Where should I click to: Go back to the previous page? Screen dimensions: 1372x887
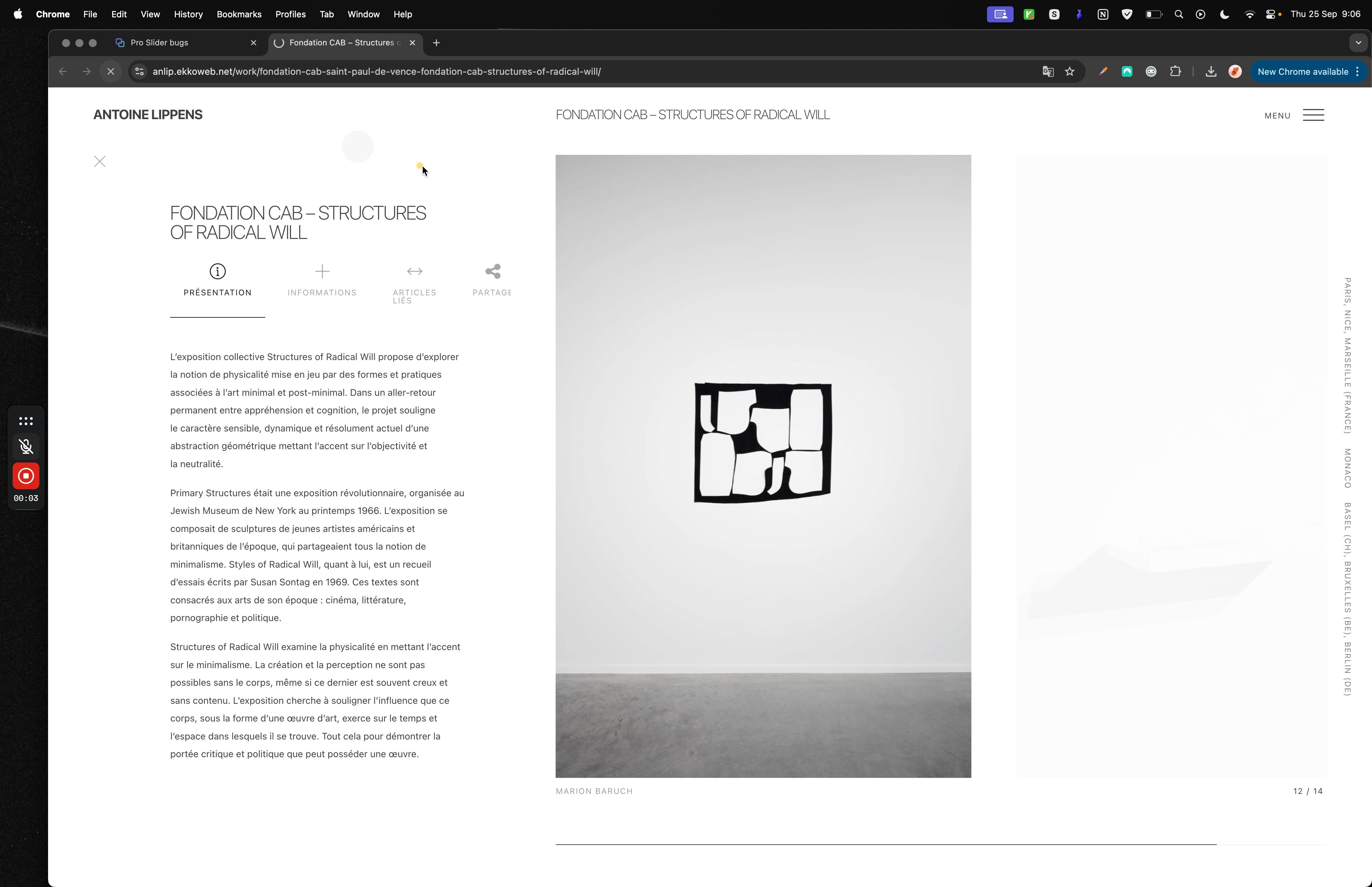pyautogui.click(x=63, y=71)
